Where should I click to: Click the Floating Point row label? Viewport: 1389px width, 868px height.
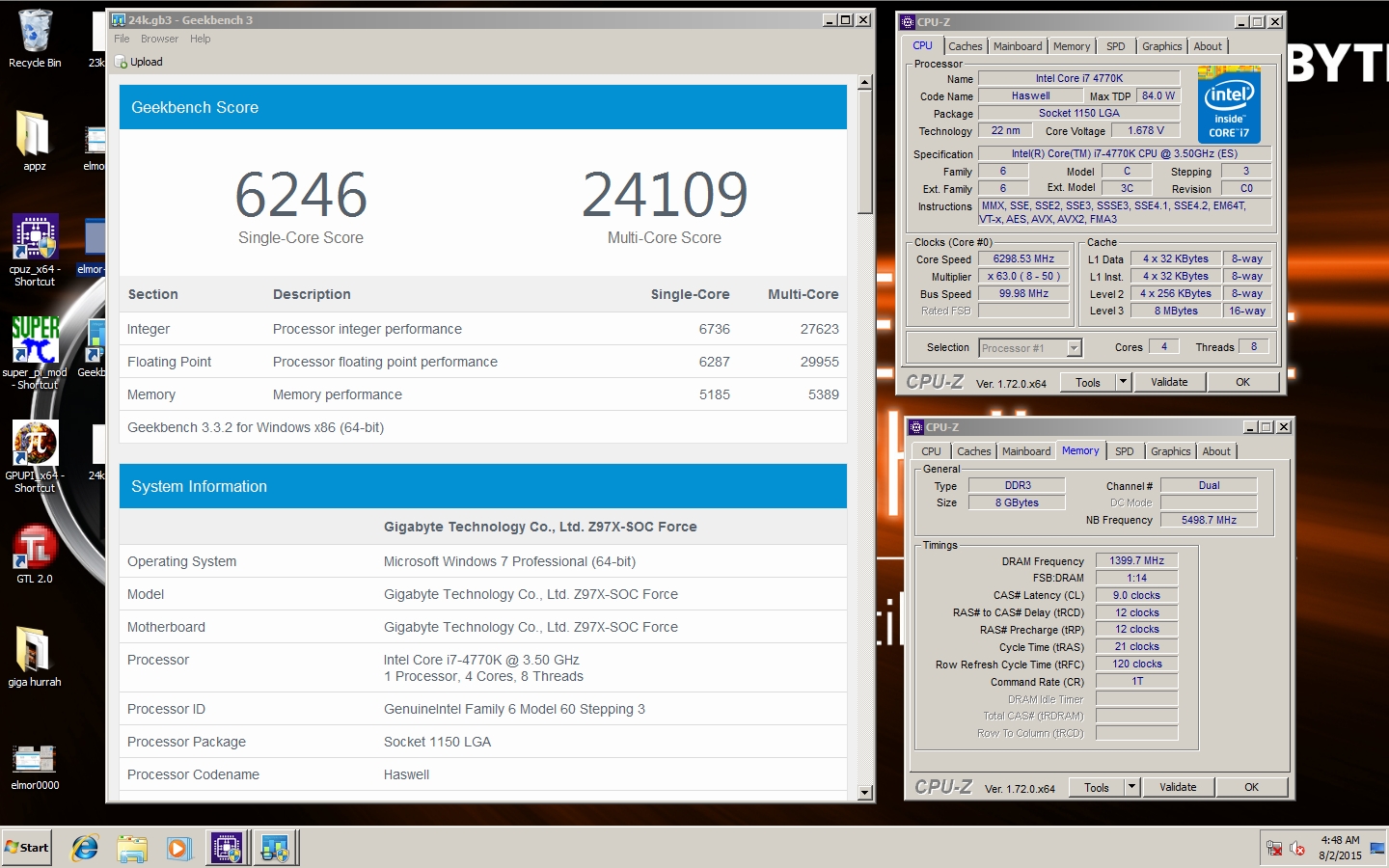tap(169, 362)
